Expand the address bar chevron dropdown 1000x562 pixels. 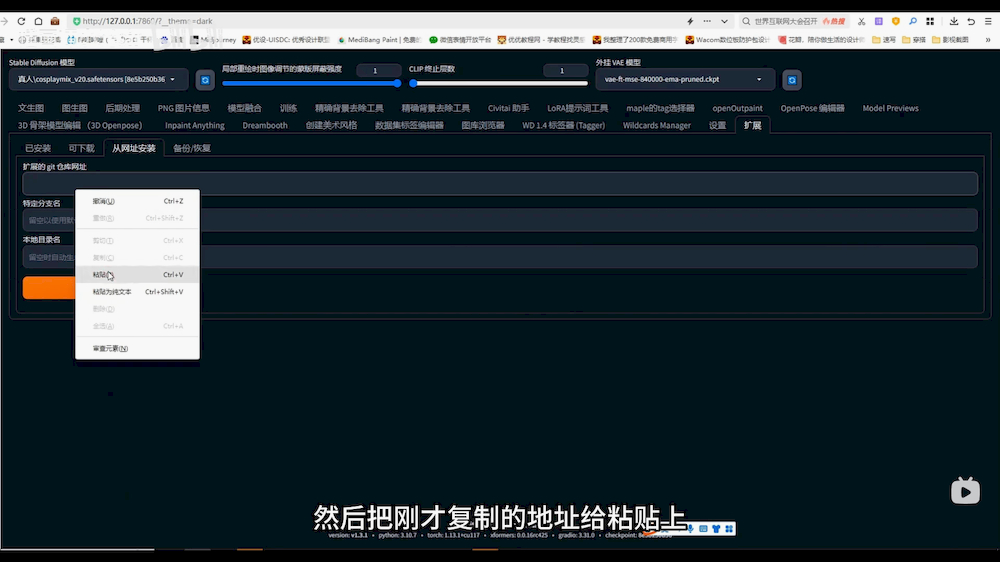tap(724, 21)
